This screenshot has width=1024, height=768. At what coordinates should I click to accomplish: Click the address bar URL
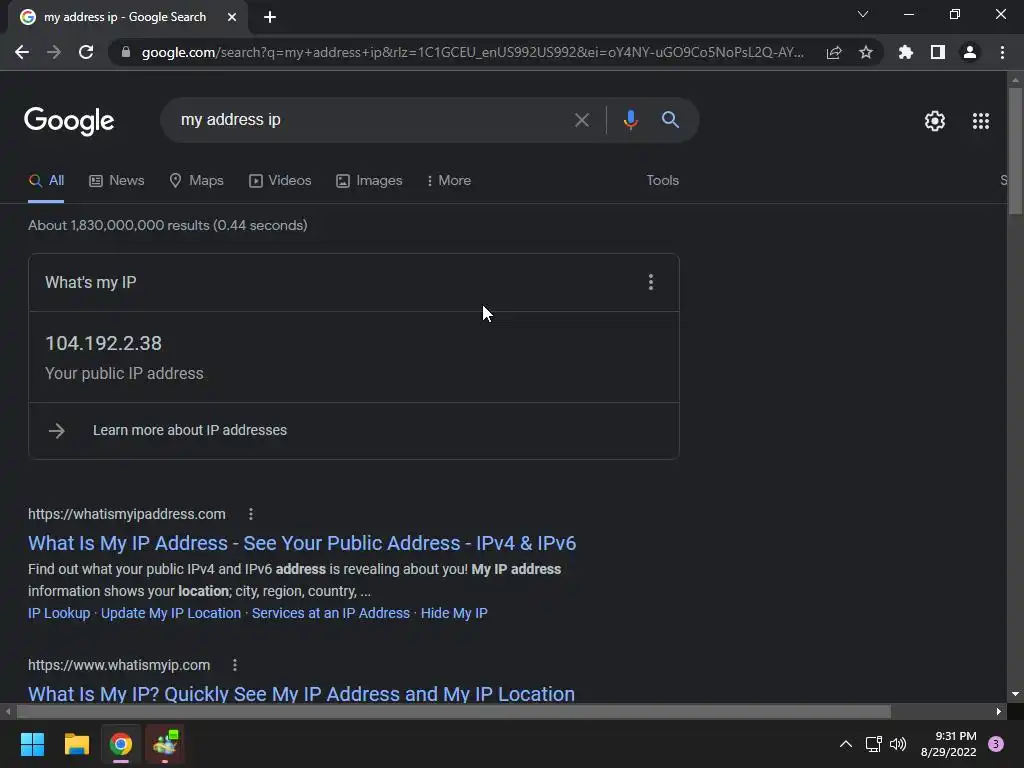473,52
